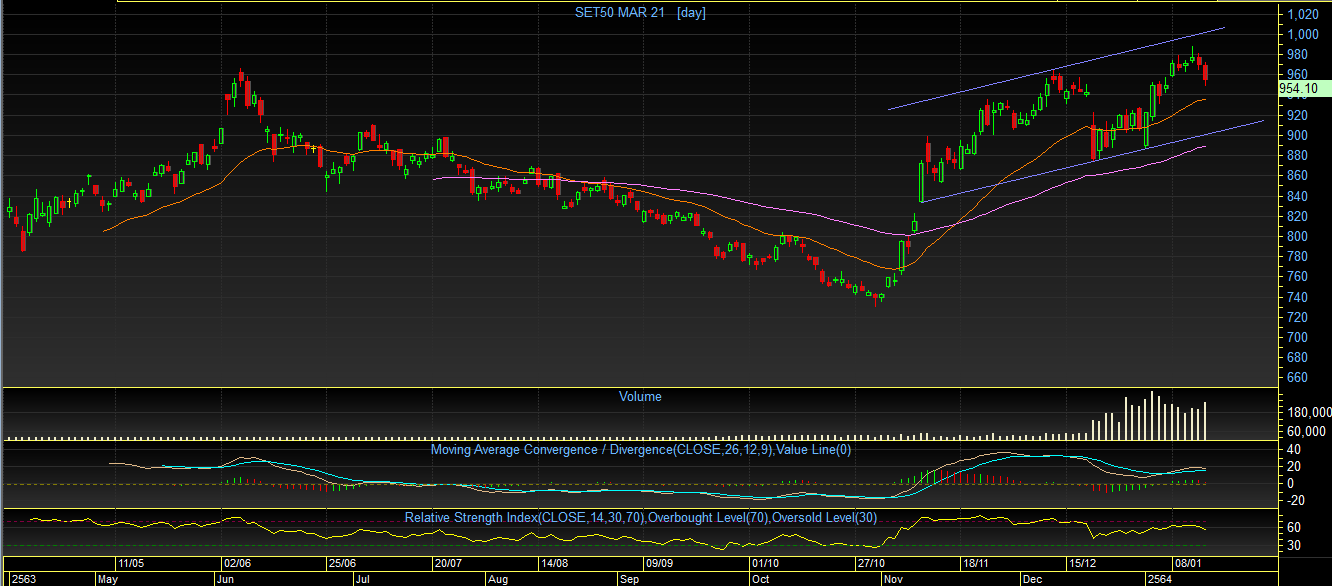Click the Dec month label
Viewport: 1332px width, 586px height.
point(1033,578)
